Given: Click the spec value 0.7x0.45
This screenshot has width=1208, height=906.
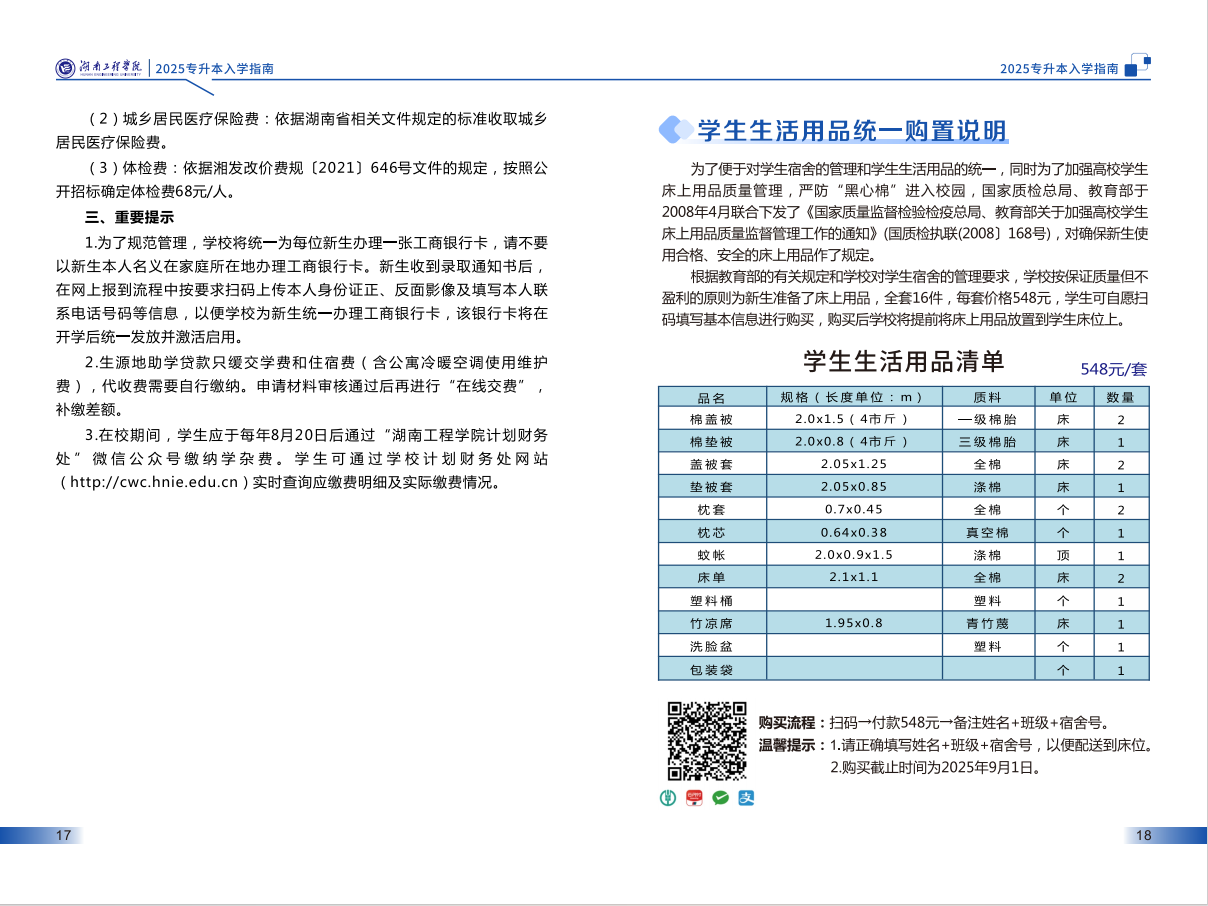Looking at the screenshot, I should [x=854, y=509].
